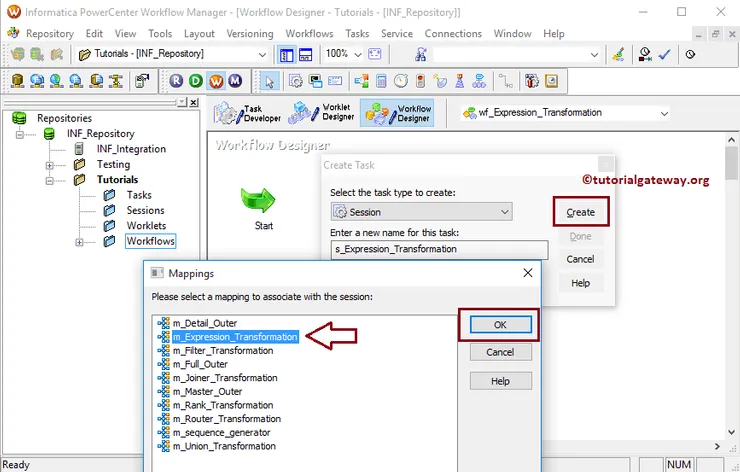740x472 pixels.
Task: Open the wf_Expression_Transformation workflow dropdown
Action: pos(664,113)
